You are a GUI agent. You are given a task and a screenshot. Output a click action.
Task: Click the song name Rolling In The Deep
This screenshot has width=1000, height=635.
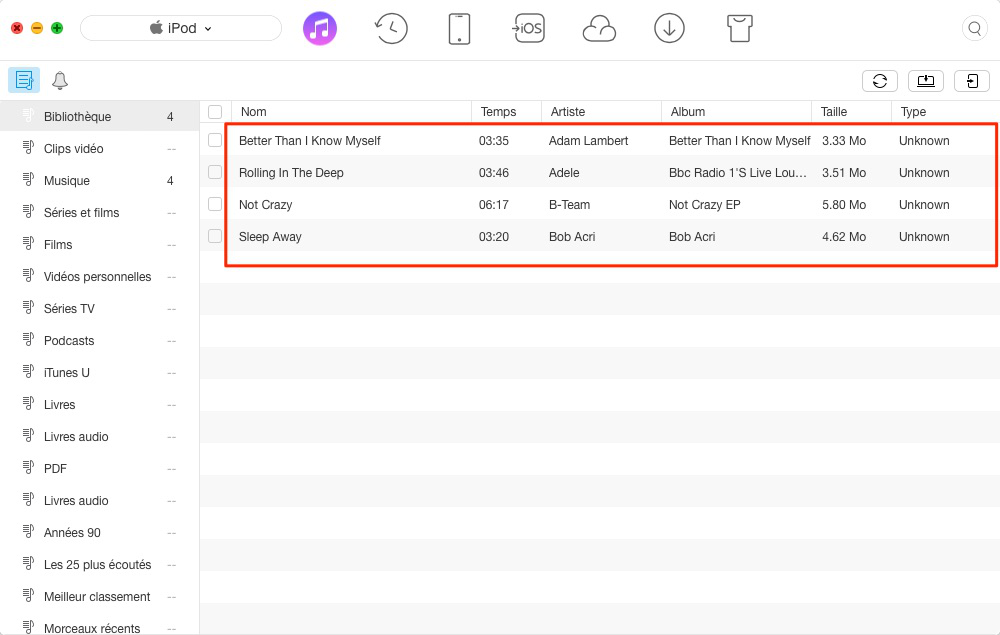point(291,172)
